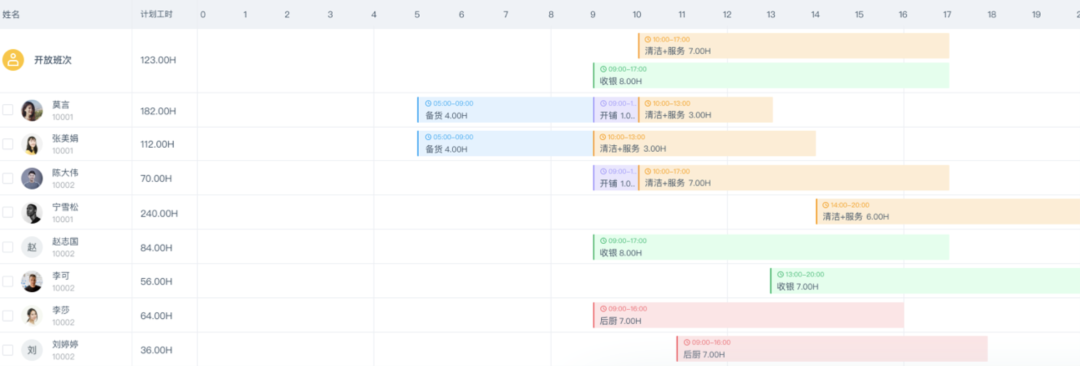Click the 姓名 column header

[11, 14]
